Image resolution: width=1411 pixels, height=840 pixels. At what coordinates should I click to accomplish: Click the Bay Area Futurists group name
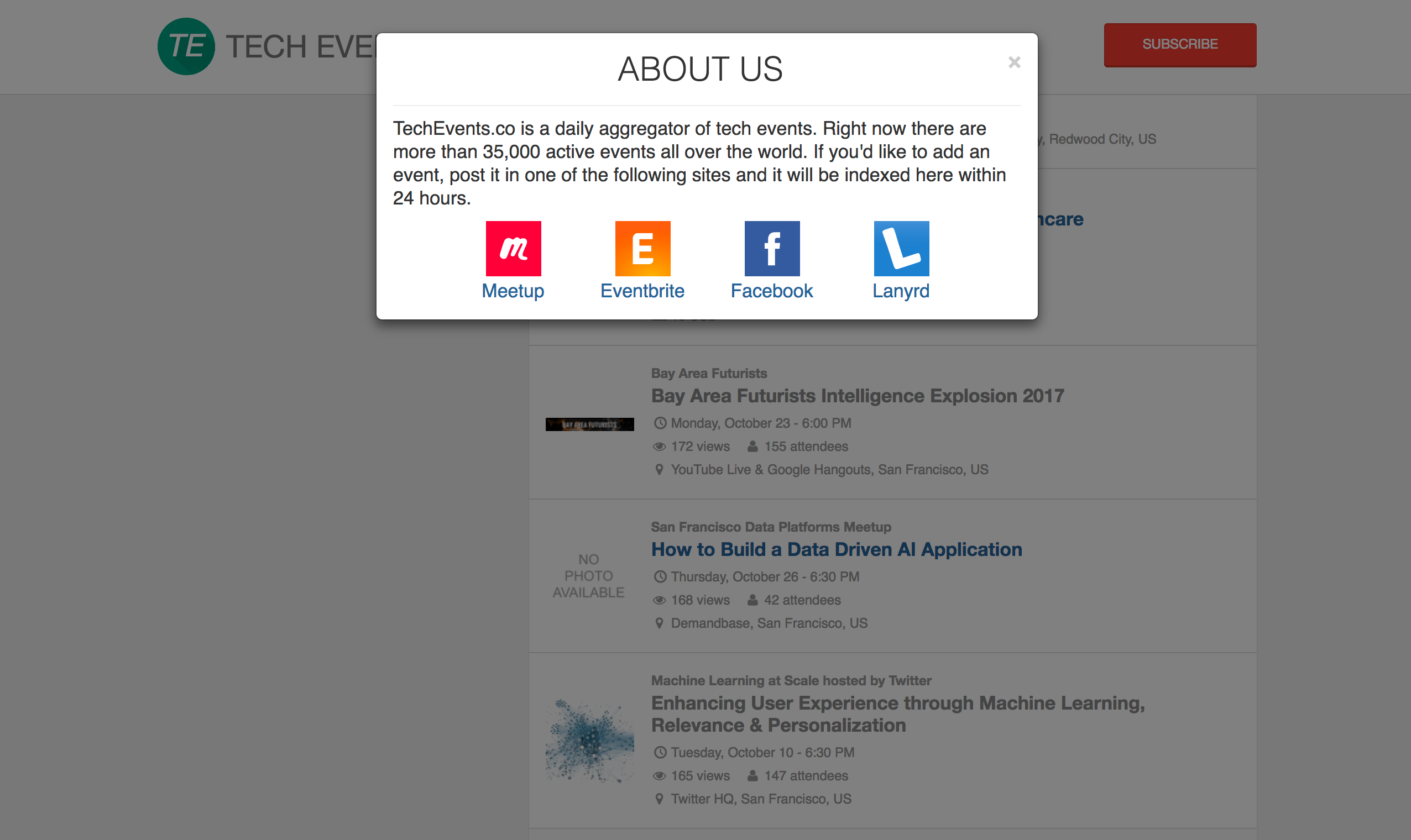(x=709, y=373)
